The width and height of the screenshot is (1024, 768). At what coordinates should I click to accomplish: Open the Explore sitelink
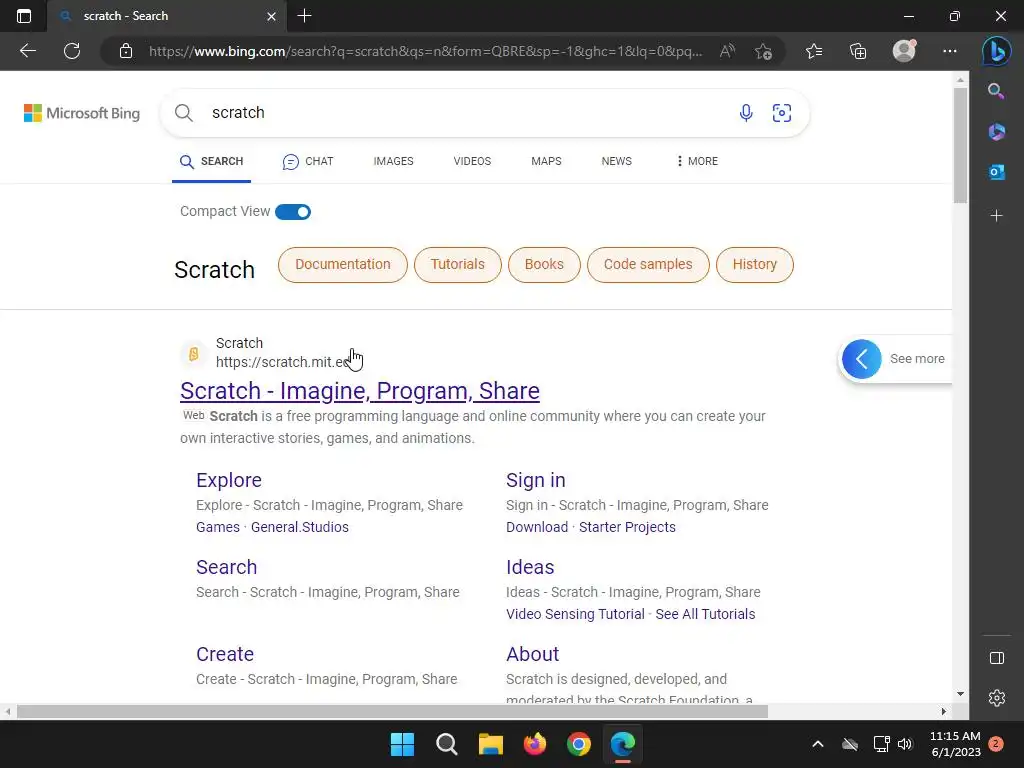coord(229,480)
